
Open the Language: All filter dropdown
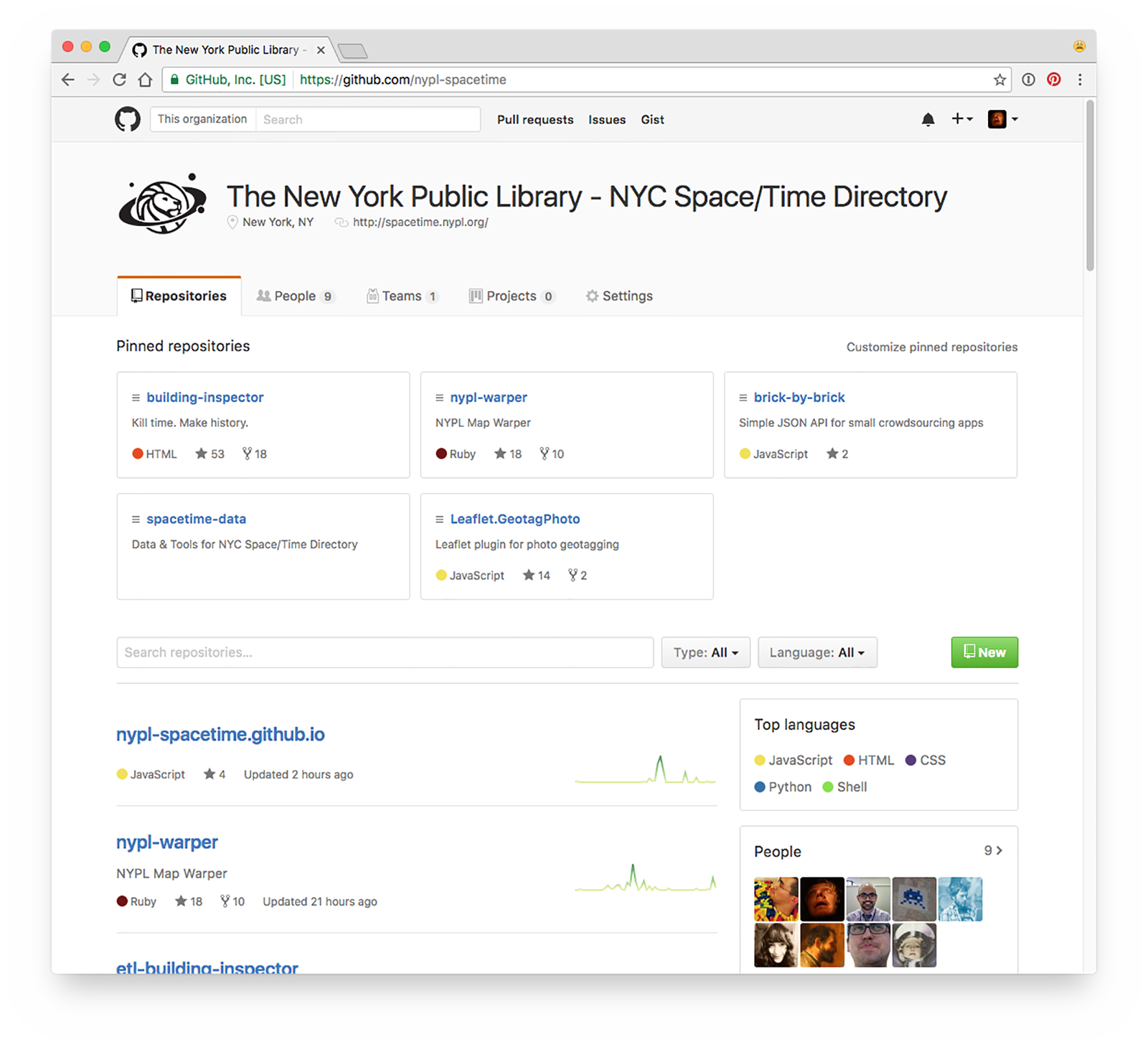[x=817, y=652]
